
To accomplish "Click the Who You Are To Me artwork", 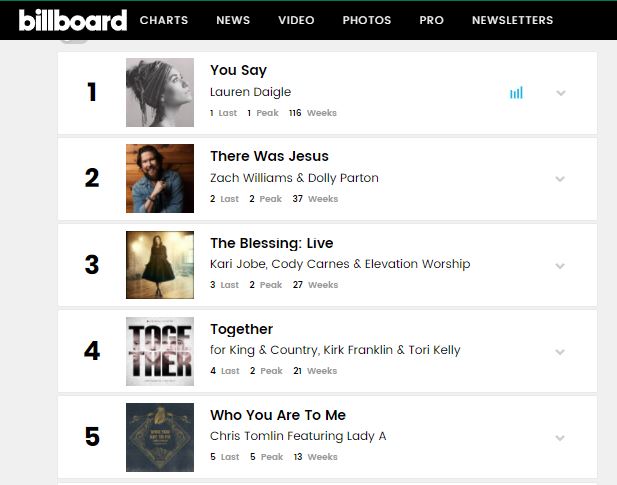I will (x=160, y=437).
